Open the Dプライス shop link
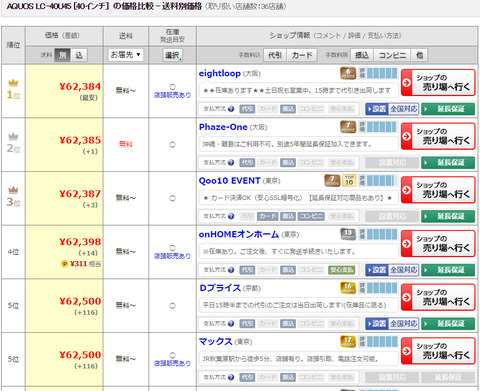 click(x=220, y=288)
